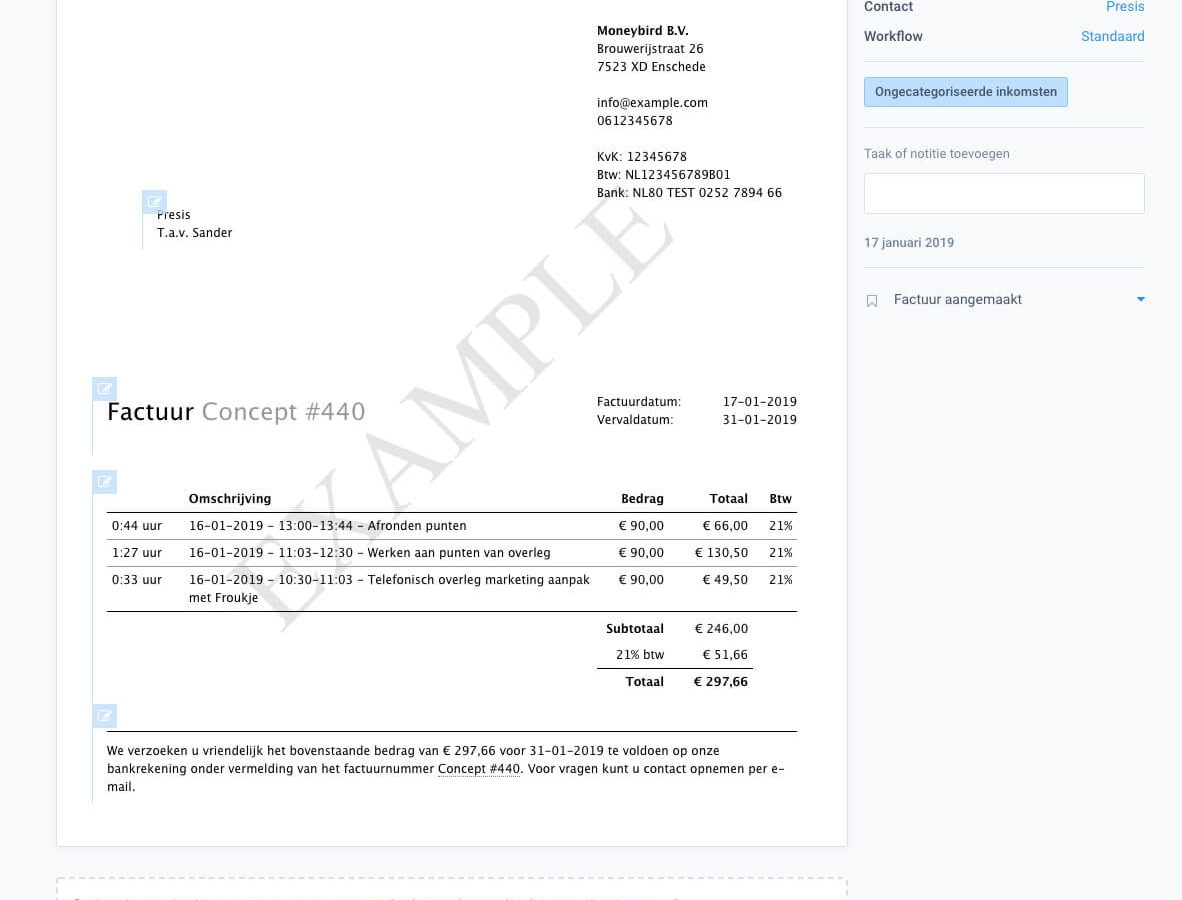Click the Moneybird B.V. company name
This screenshot has width=1182, height=900.
pyautogui.click(x=643, y=31)
